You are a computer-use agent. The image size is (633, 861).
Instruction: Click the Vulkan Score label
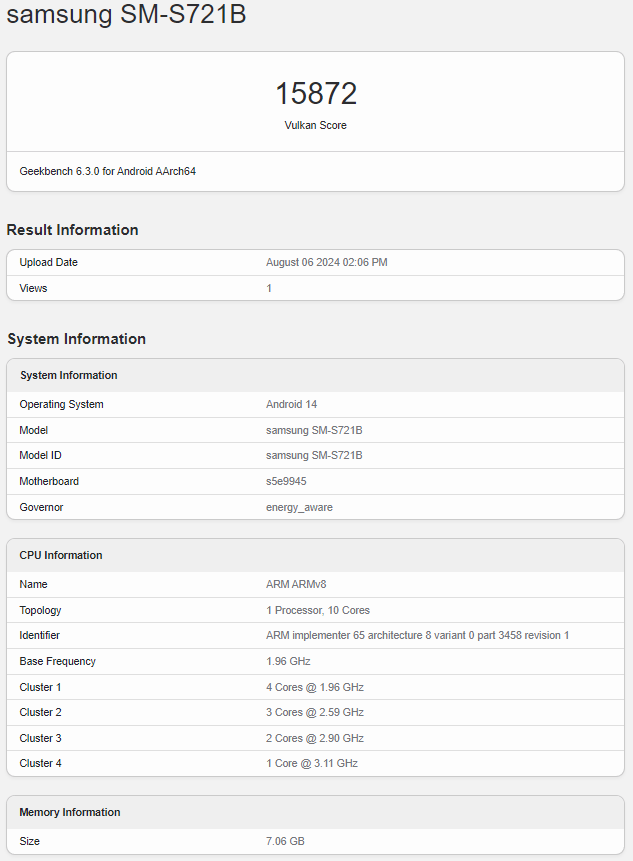click(x=316, y=126)
